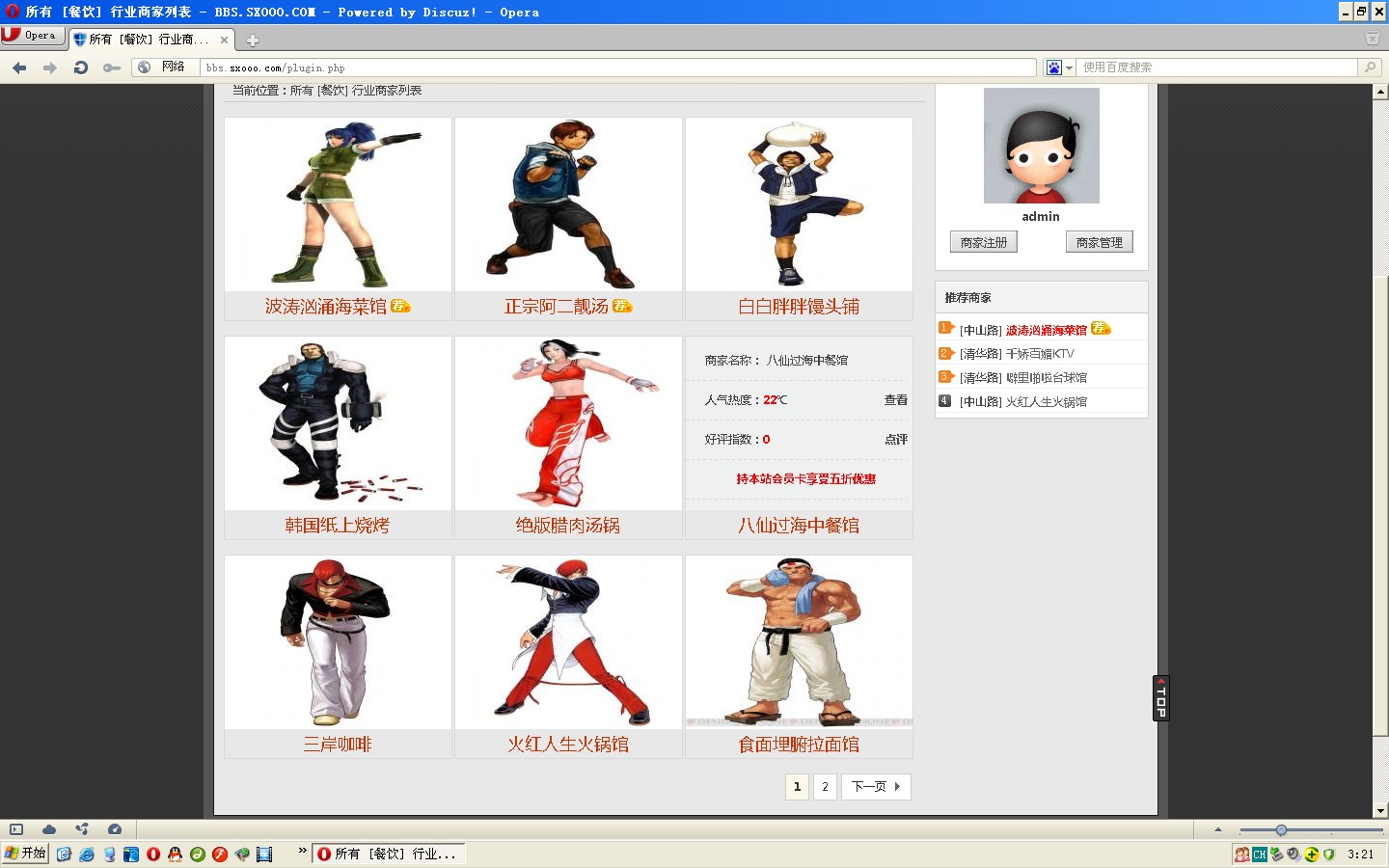Click the admin avatar image
The width and height of the screenshot is (1389, 868).
(1042, 146)
